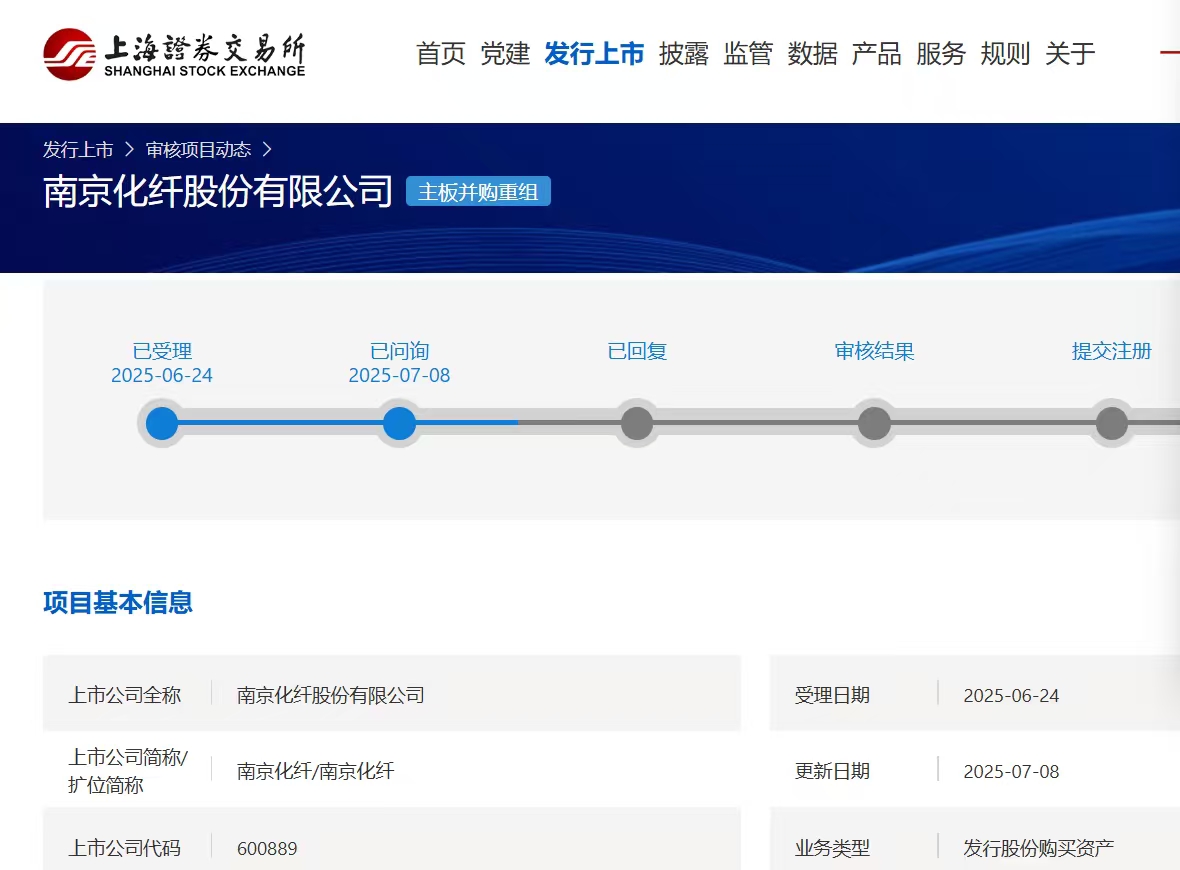Viewport: 1180px width, 870px height.
Task: Open the 数据 menu item
Action: (812, 53)
